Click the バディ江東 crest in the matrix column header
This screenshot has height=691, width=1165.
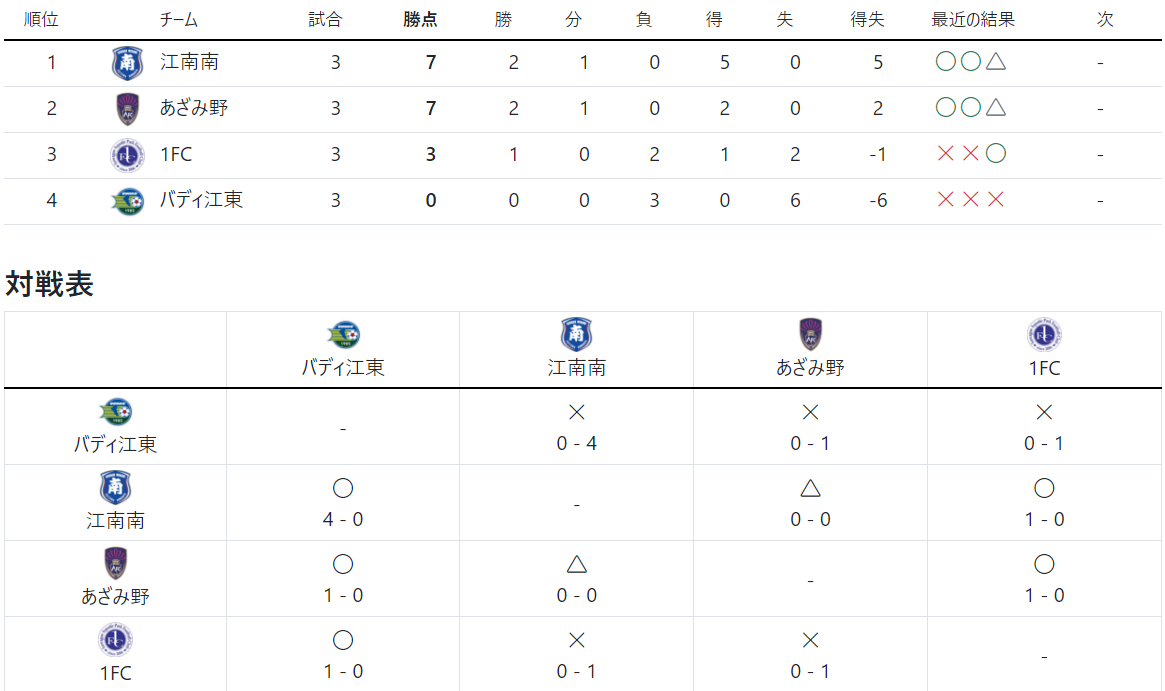(x=343, y=334)
